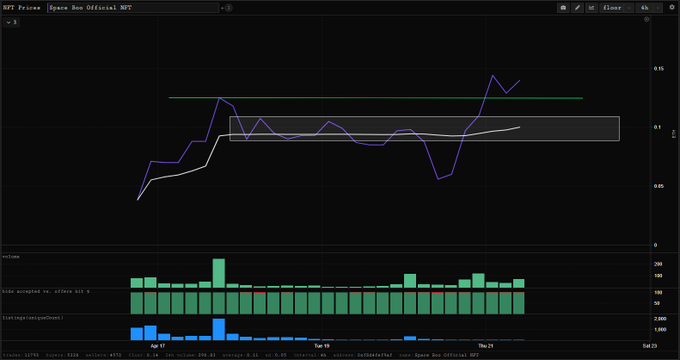This screenshot has height=360, width=680.
Task: Click the contract address in status bar
Action: click(x=363, y=355)
